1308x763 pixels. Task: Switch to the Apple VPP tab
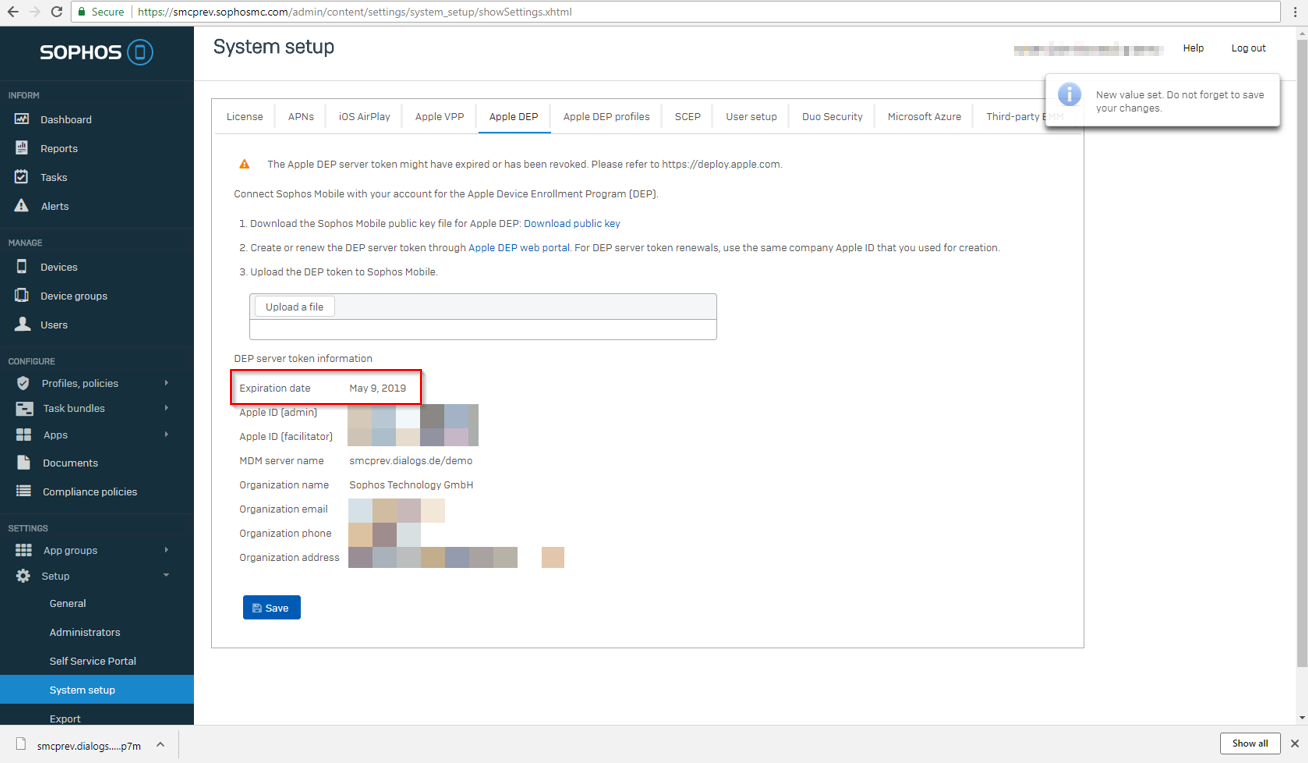pyautogui.click(x=439, y=117)
